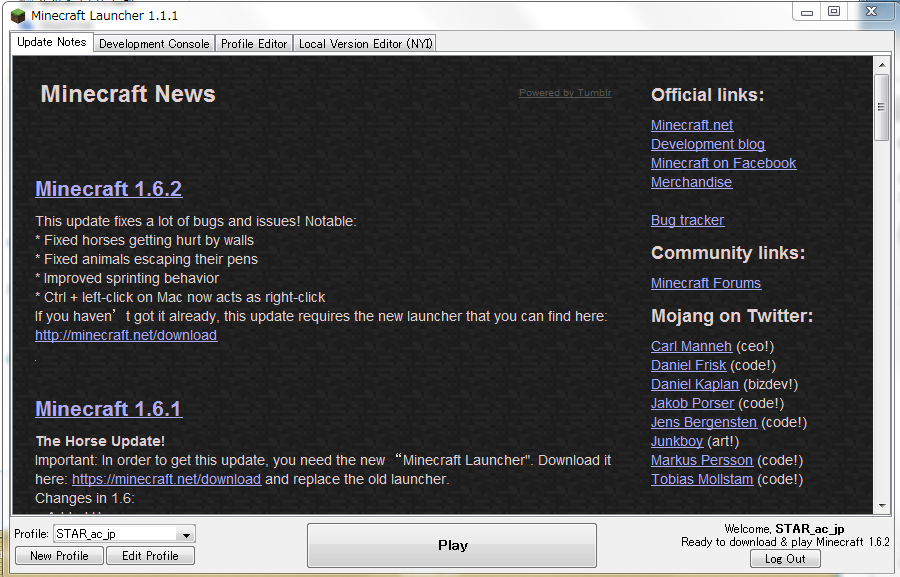
Task: Open the Minecraft Forums community link
Action: pos(706,283)
